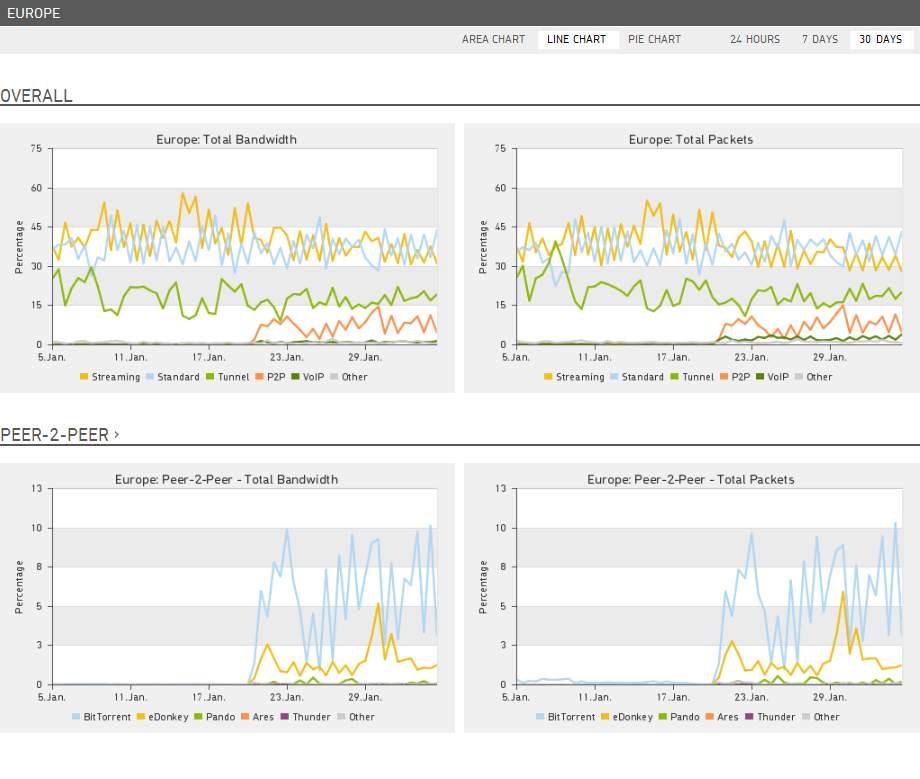920x779 pixels.
Task: Hide P2P series in overall Packets legend
Action: pos(735,377)
